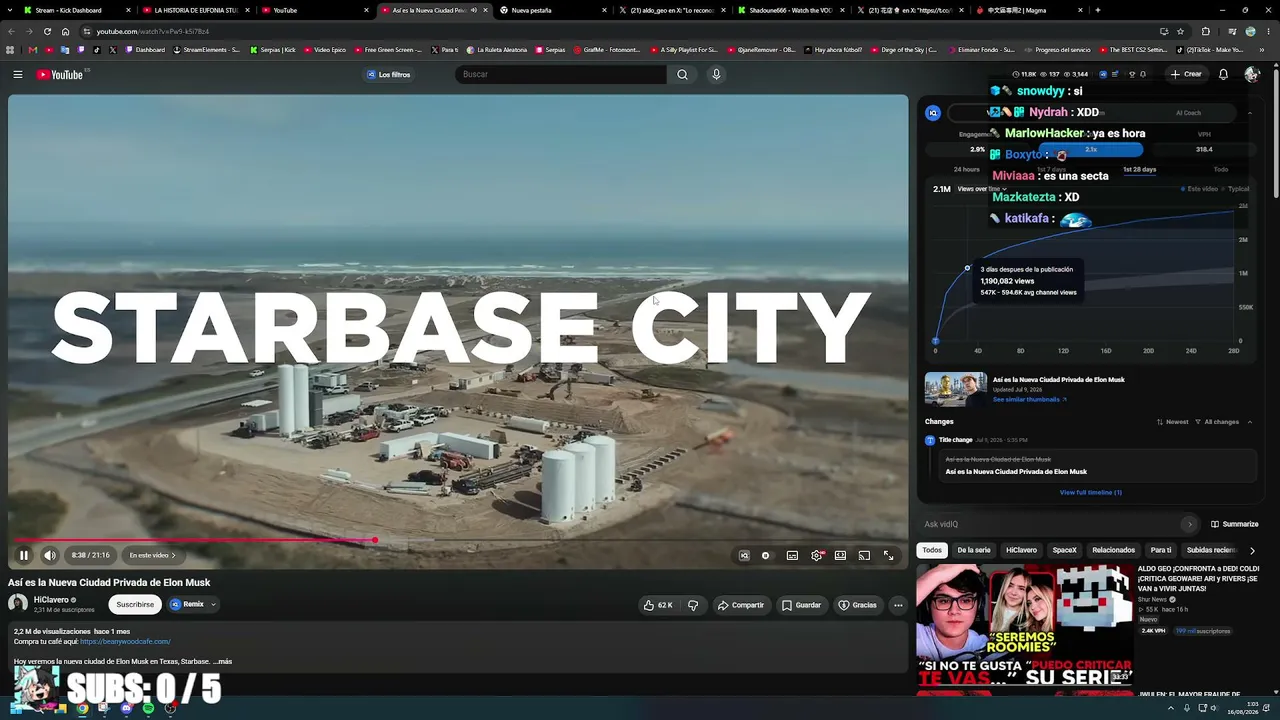The height and width of the screenshot is (720, 1280).
Task: Click the Starbase thumbnail in vidIQ panel
Action: [x=956, y=389]
